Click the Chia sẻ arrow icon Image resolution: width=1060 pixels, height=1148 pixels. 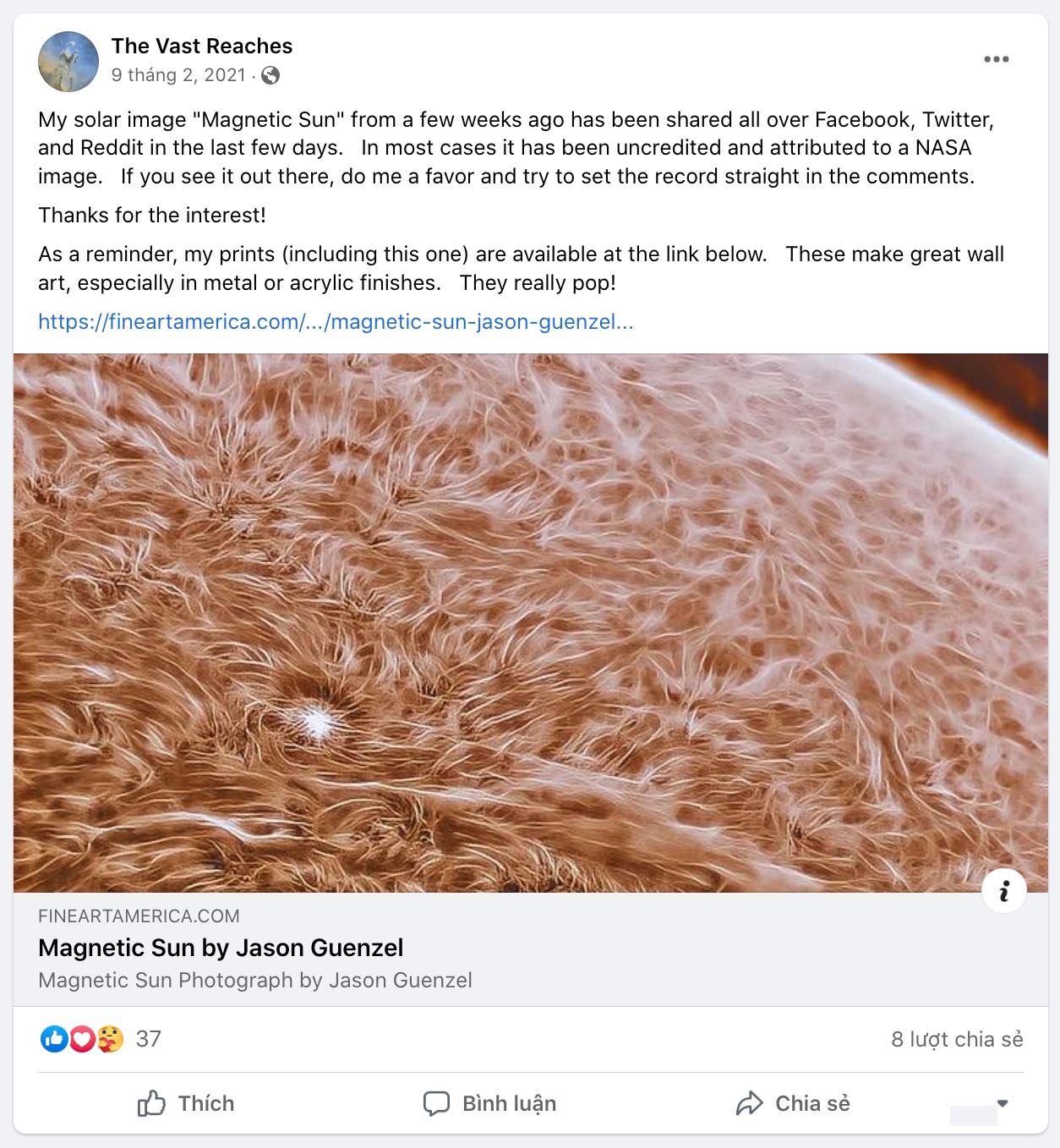click(749, 1103)
